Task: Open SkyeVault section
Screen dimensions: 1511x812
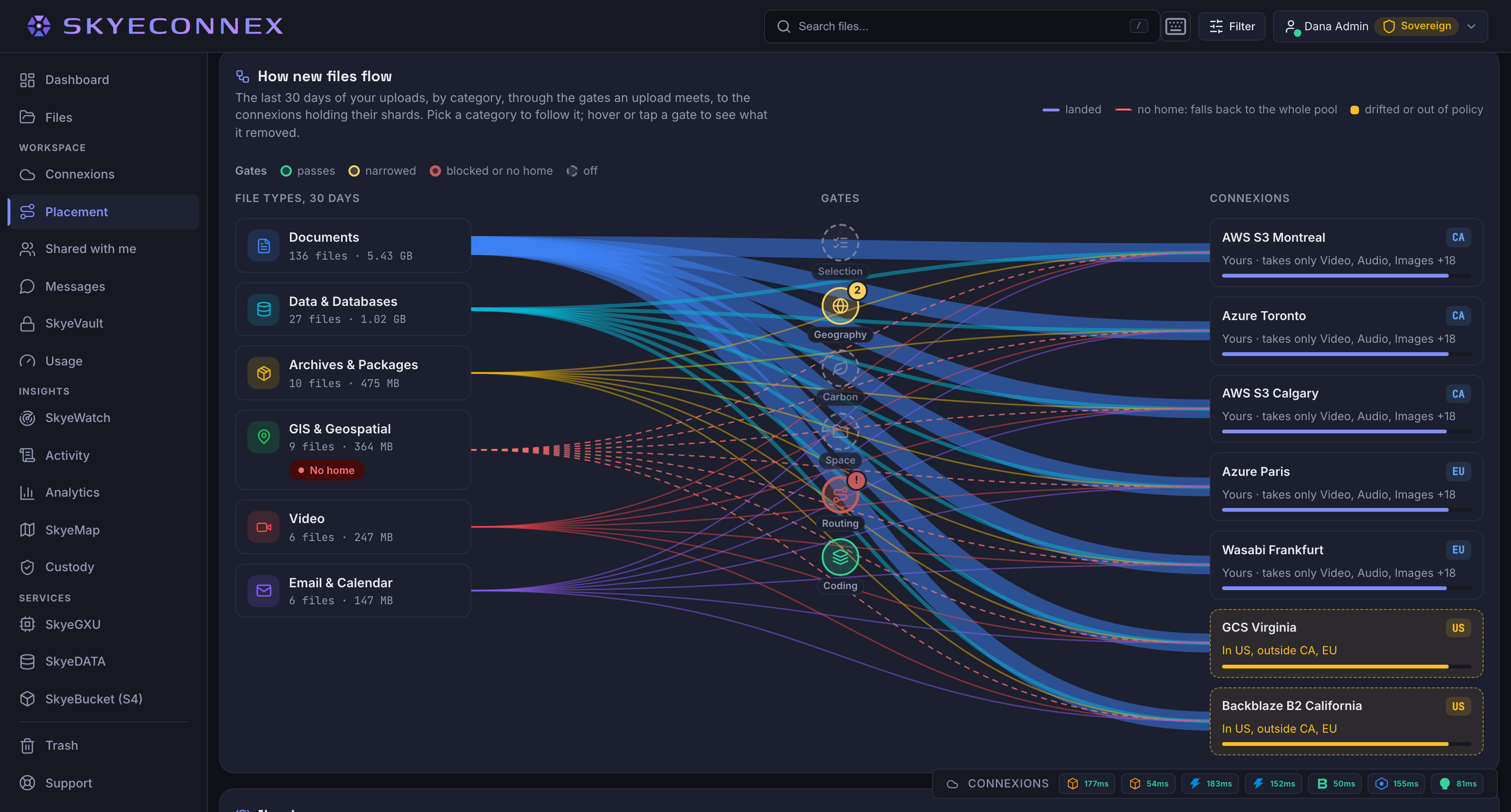Action: pyautogui.click(x=103, y=324)
